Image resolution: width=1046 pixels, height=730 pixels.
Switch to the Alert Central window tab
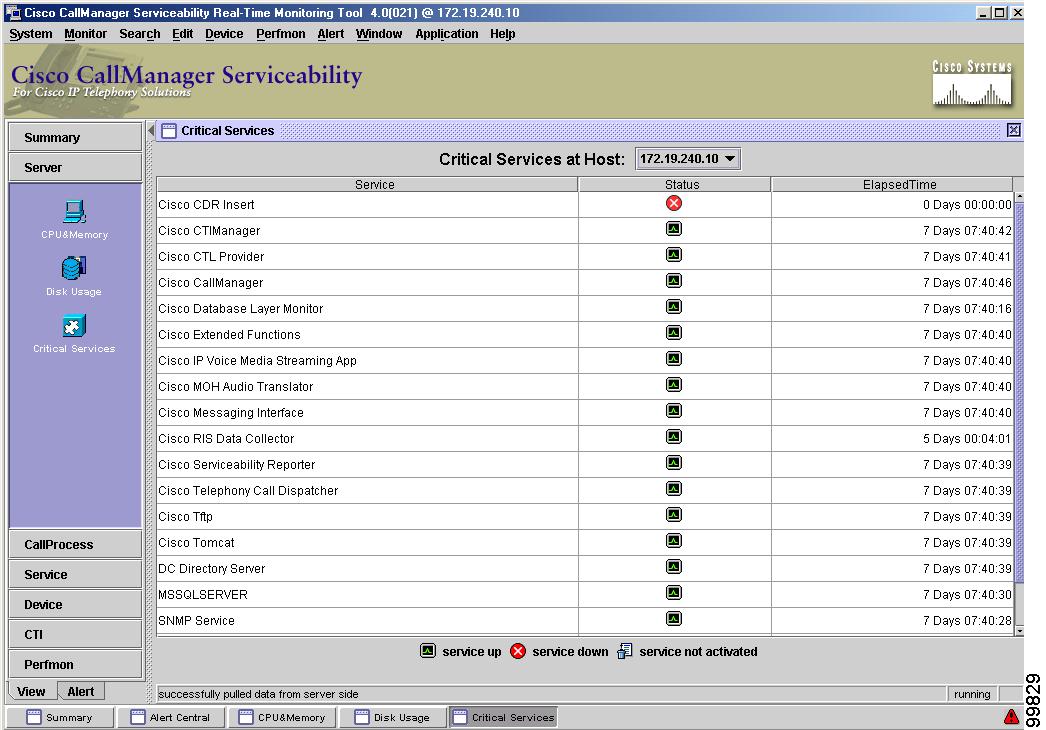coord(171,717)
